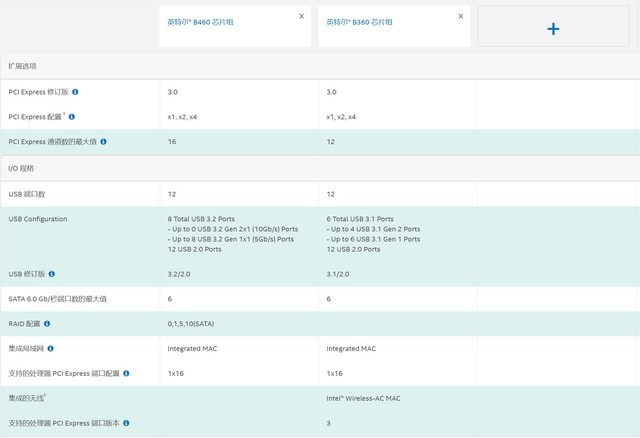Open the RAID 配置 info icon

point(47,323)
